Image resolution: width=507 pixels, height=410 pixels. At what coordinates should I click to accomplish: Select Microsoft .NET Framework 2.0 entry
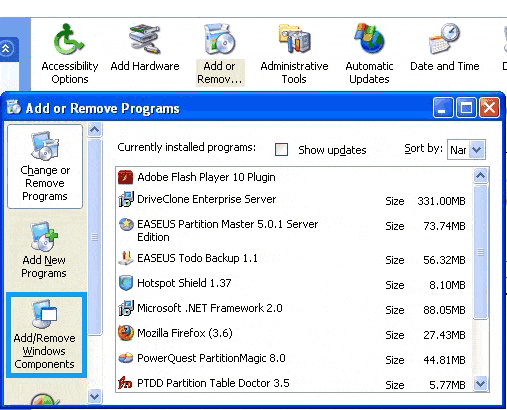(294, 308)
